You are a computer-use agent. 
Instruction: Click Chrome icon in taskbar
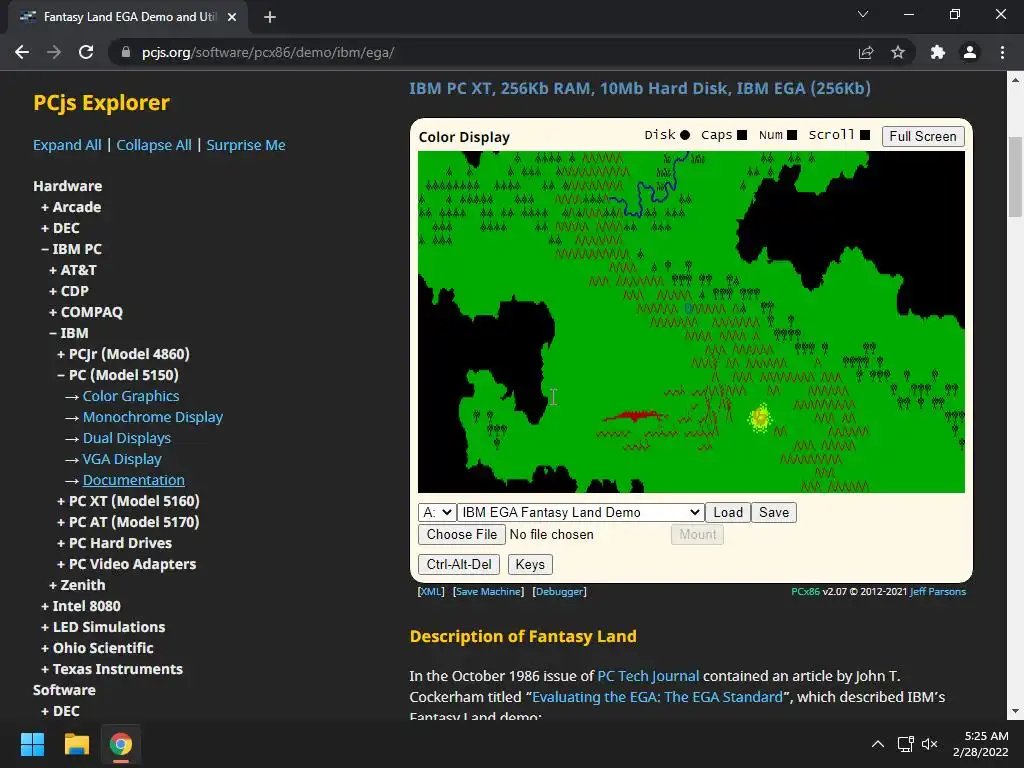[121, 744]
